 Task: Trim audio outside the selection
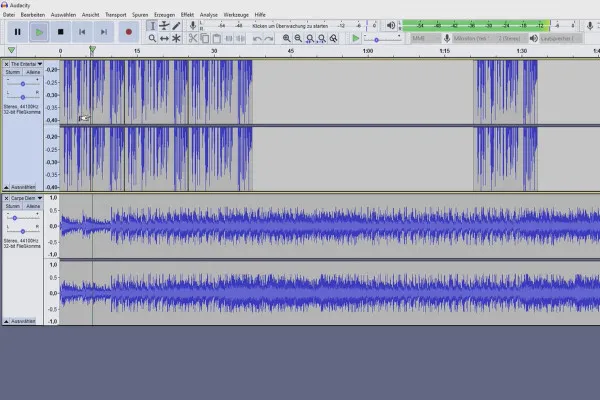pyautogui.click(x=228, y=38)
